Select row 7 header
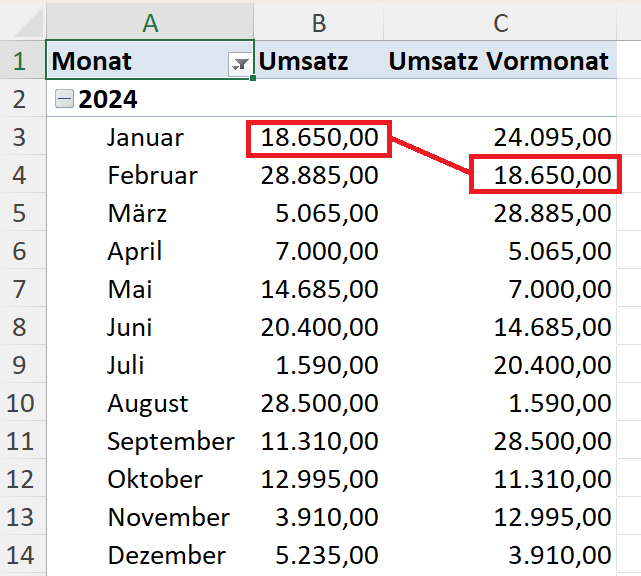 pos(20,289)
